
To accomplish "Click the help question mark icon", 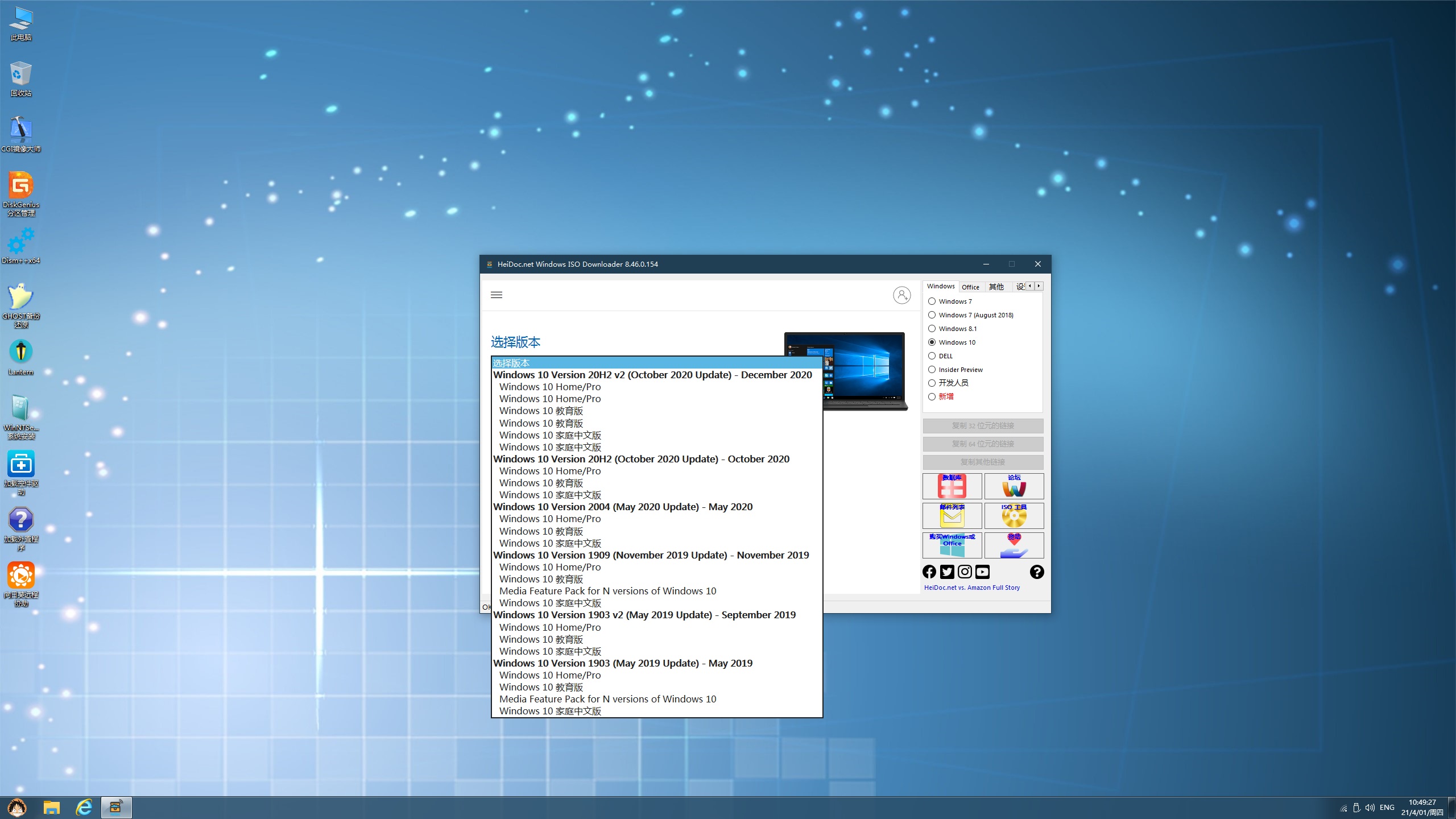I will [1037, 572].
